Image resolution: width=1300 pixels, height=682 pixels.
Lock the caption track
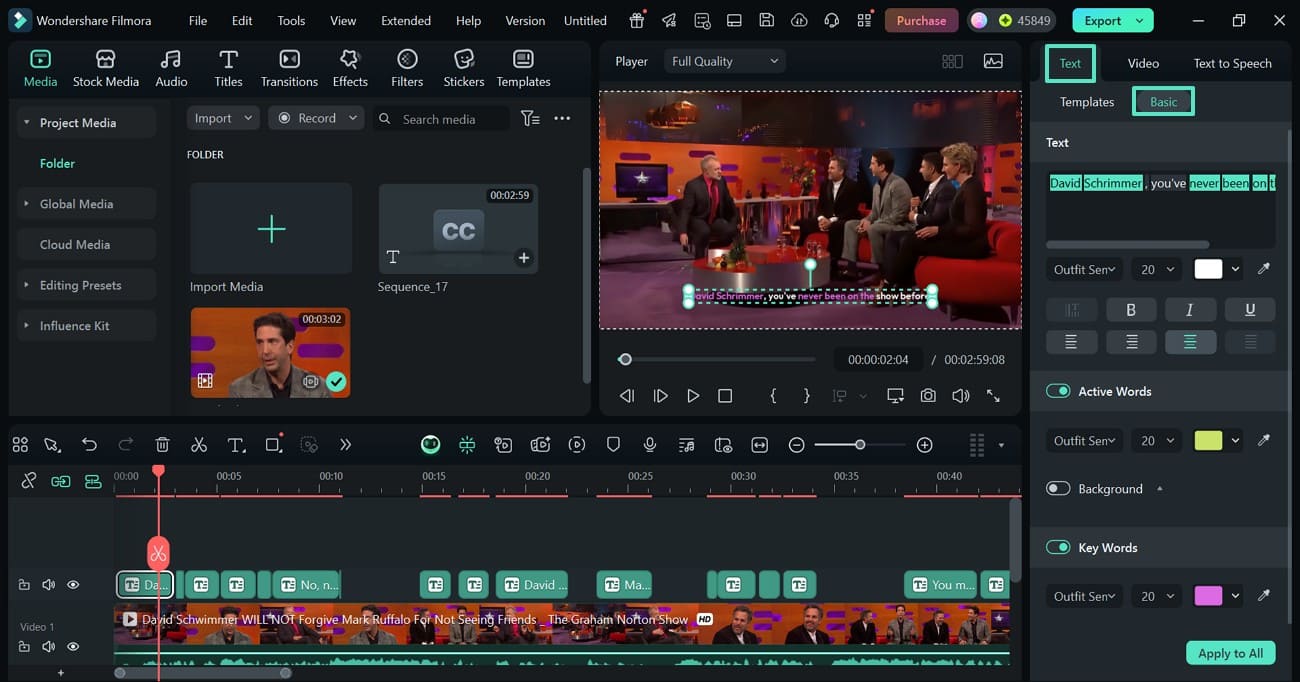(x=25, y=585)
